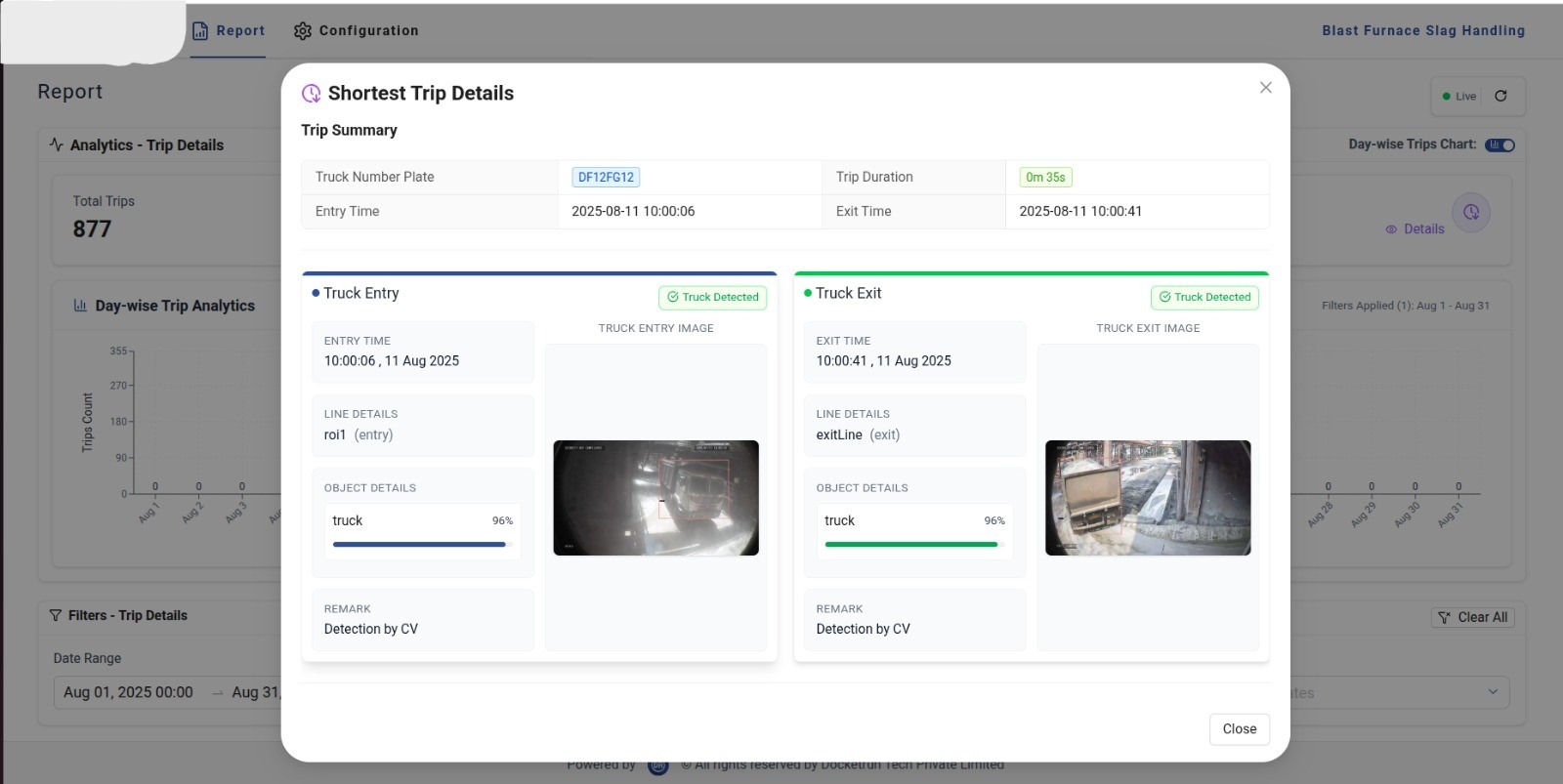
Task: Click the Close button in the dialog footer
Action: pyautogui.click(x=1239, y=729)
